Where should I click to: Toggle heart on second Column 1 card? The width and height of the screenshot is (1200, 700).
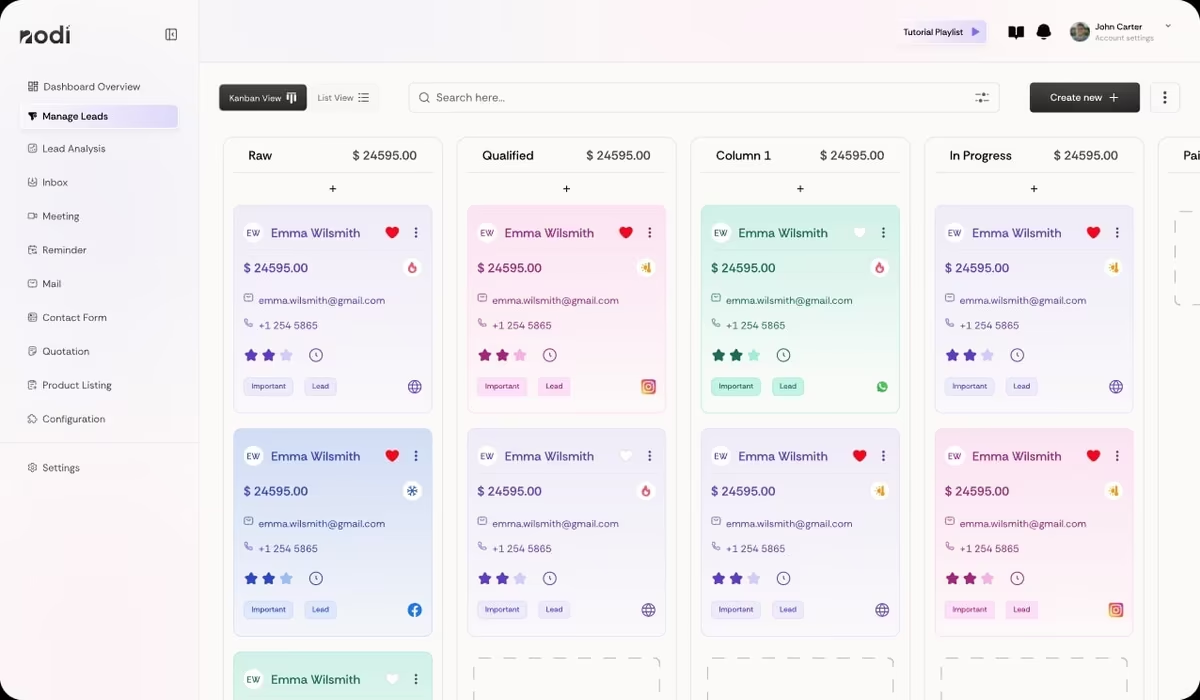[x=859, y=456]
